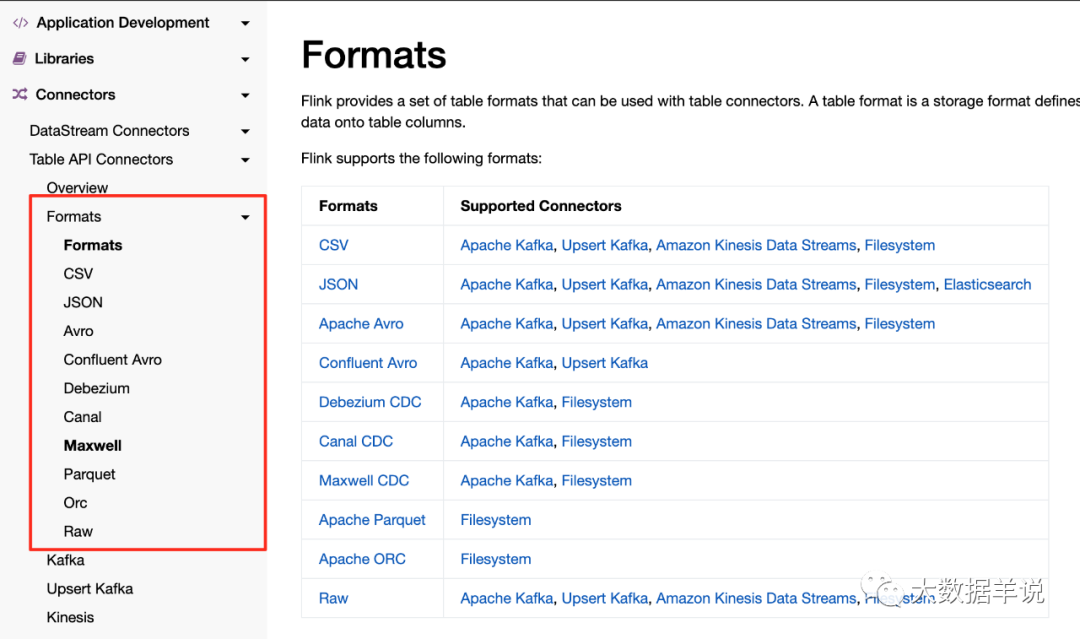
Task: Follow the Canal CDC link
Action: [355, 441]
